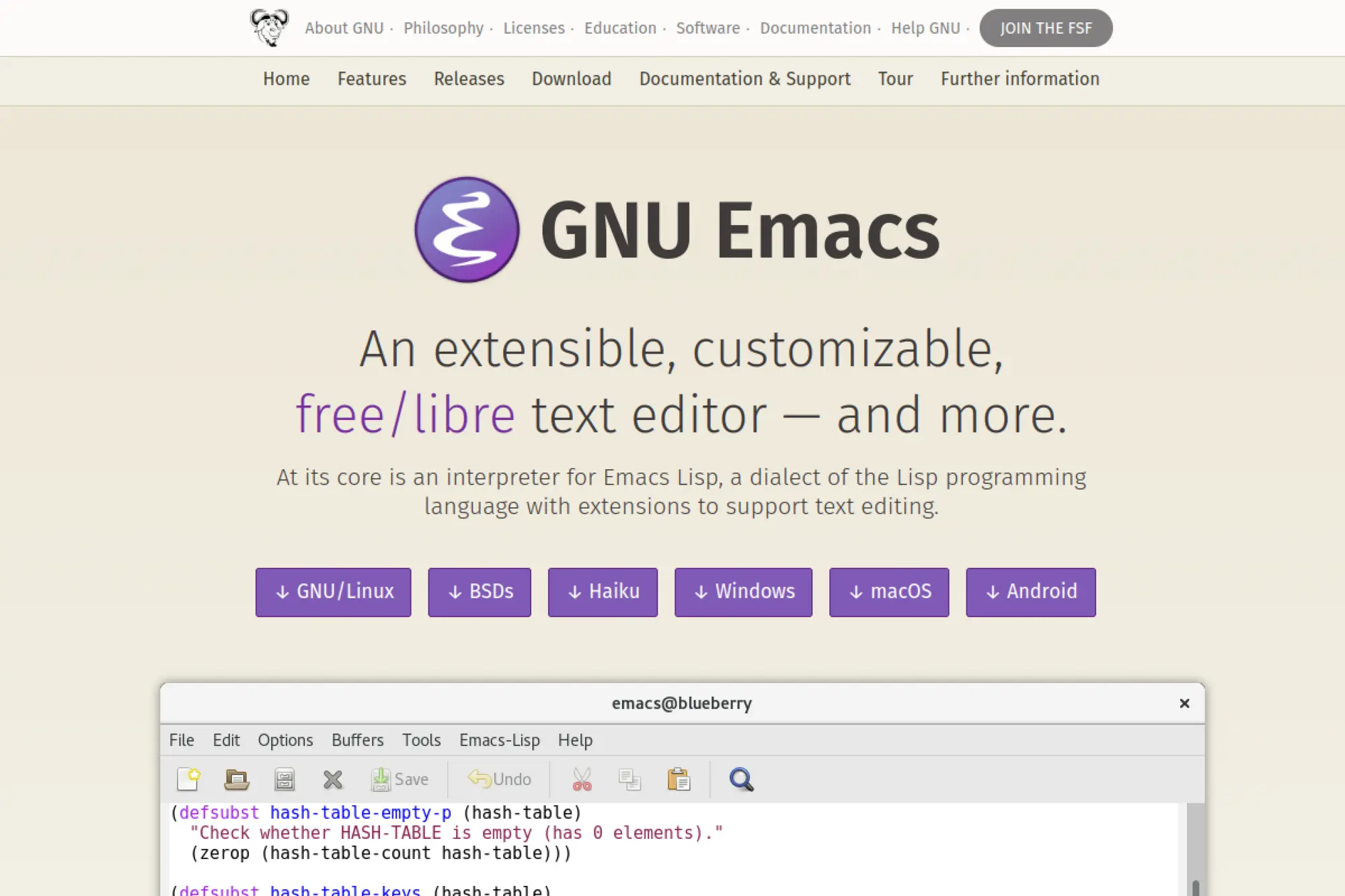The width and height of the screenshot is (1345, 896).
Task: Click the JOIN THE FSF button
Action: coord(1046,28)
